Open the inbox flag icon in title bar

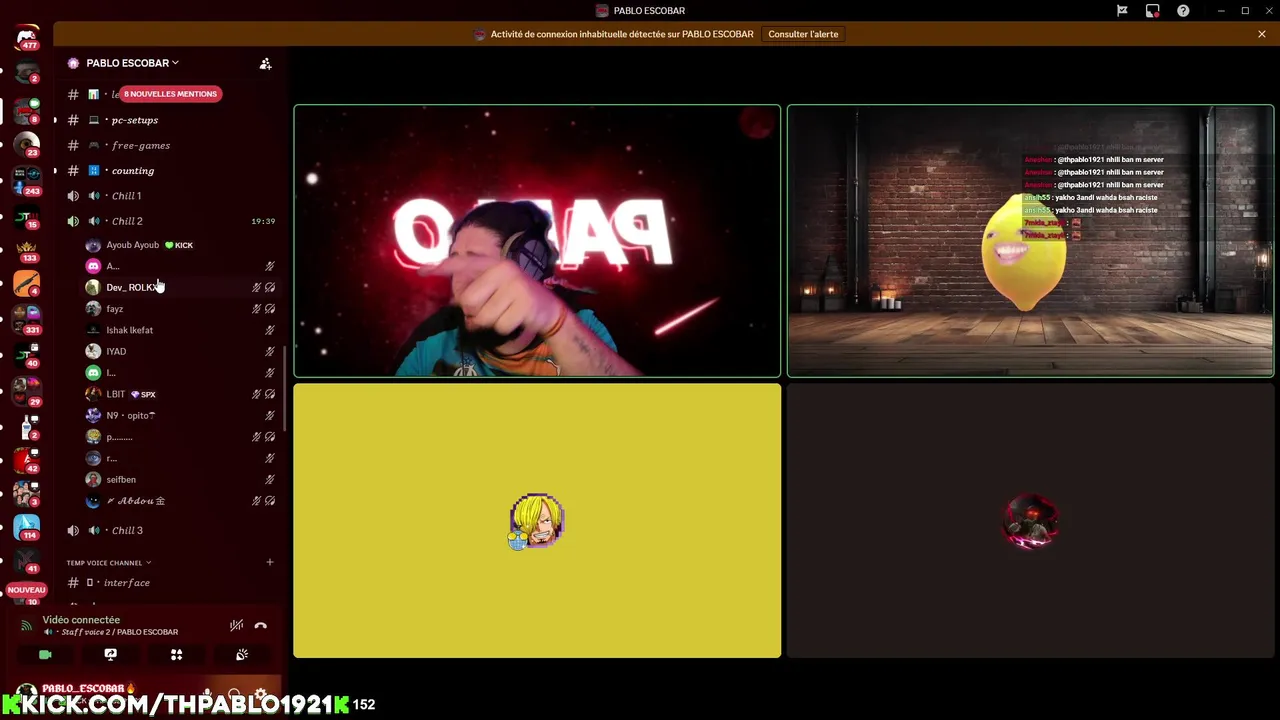tap(1122, 11)
